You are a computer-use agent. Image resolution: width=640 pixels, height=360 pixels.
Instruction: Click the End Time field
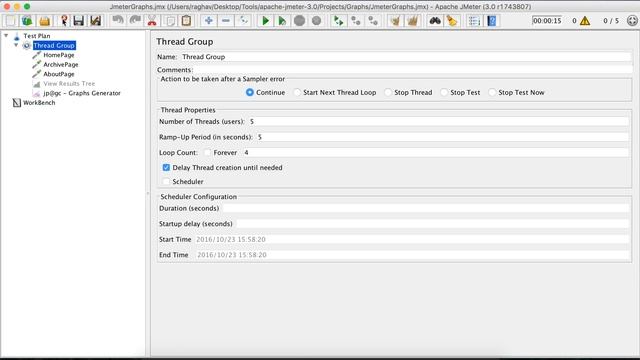point(411,255)
